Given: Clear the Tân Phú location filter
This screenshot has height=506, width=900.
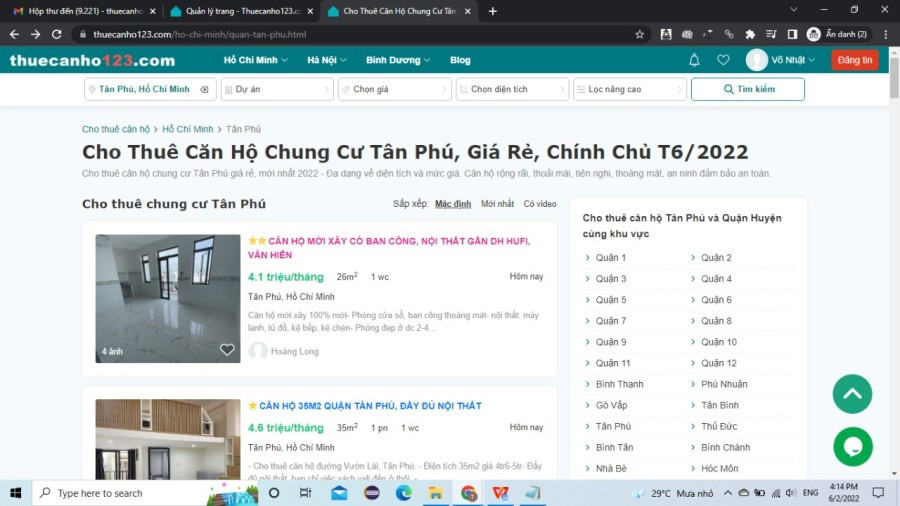Looking at the screenshot, I should click(x=205, y=89).
